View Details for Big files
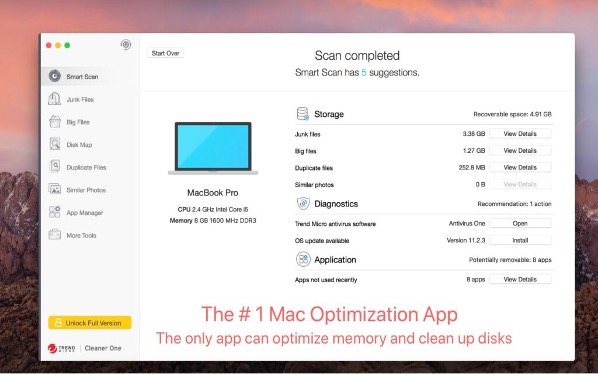The image size is (598, 374). click(520, 151)
